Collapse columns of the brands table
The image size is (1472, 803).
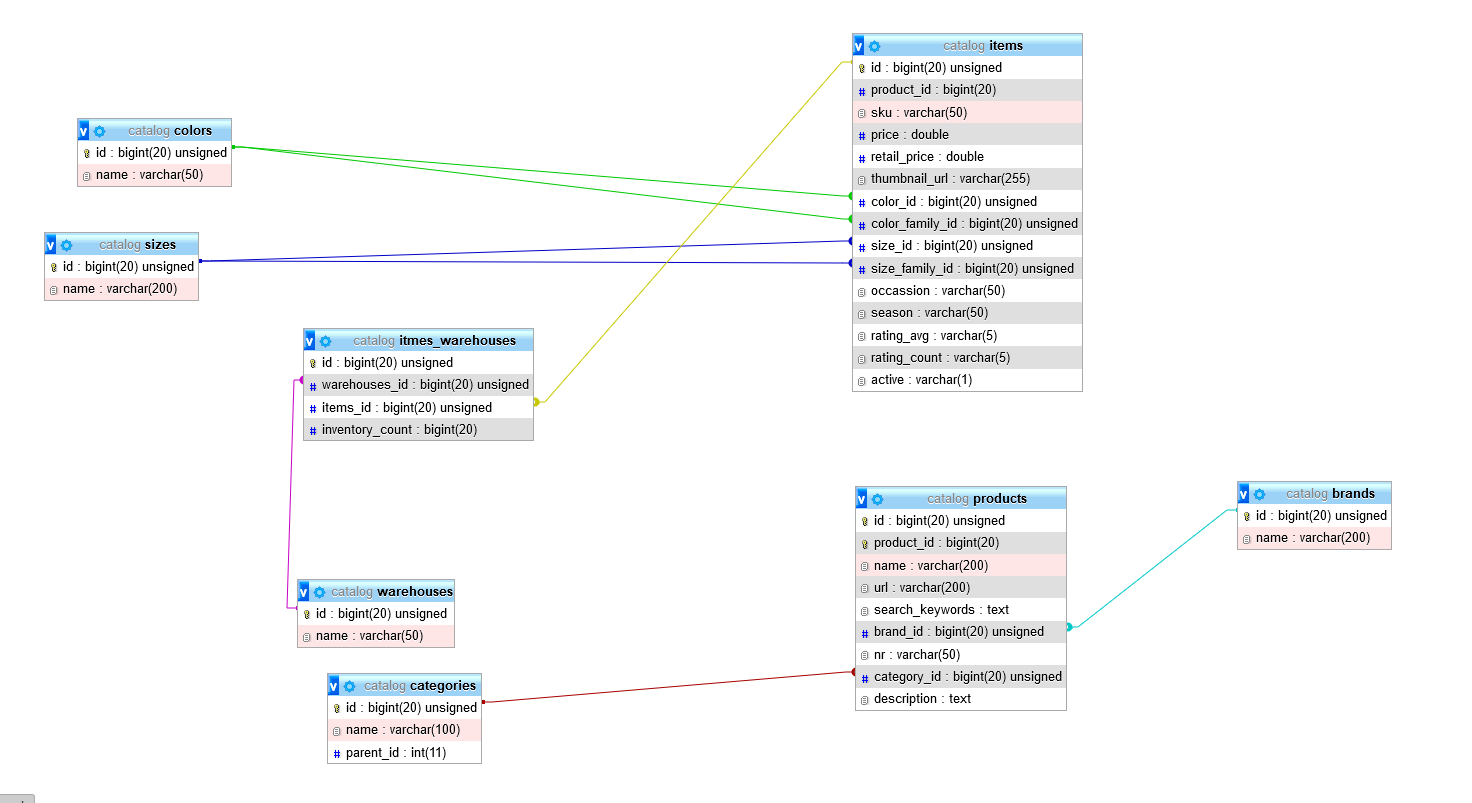[x=1244, y=494]
